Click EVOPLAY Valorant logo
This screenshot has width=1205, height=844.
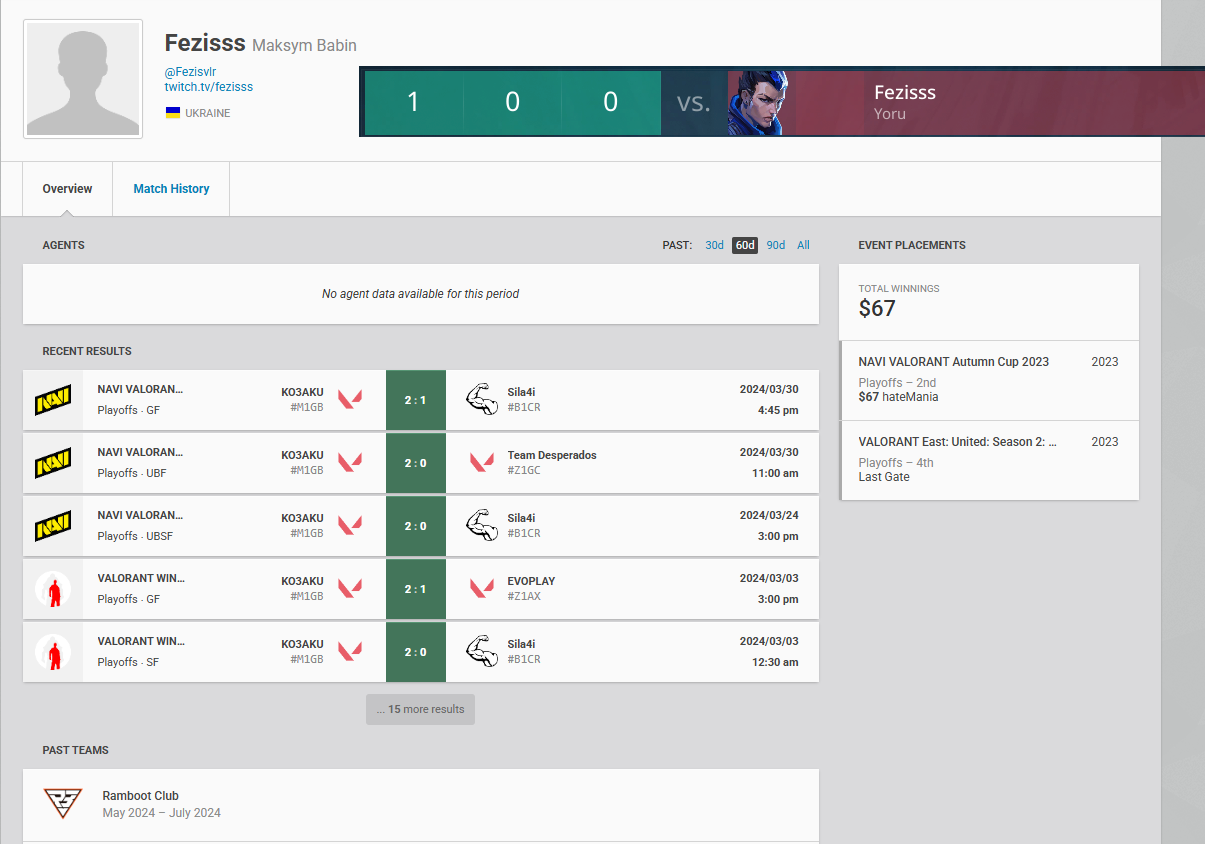tap(482, 589)
